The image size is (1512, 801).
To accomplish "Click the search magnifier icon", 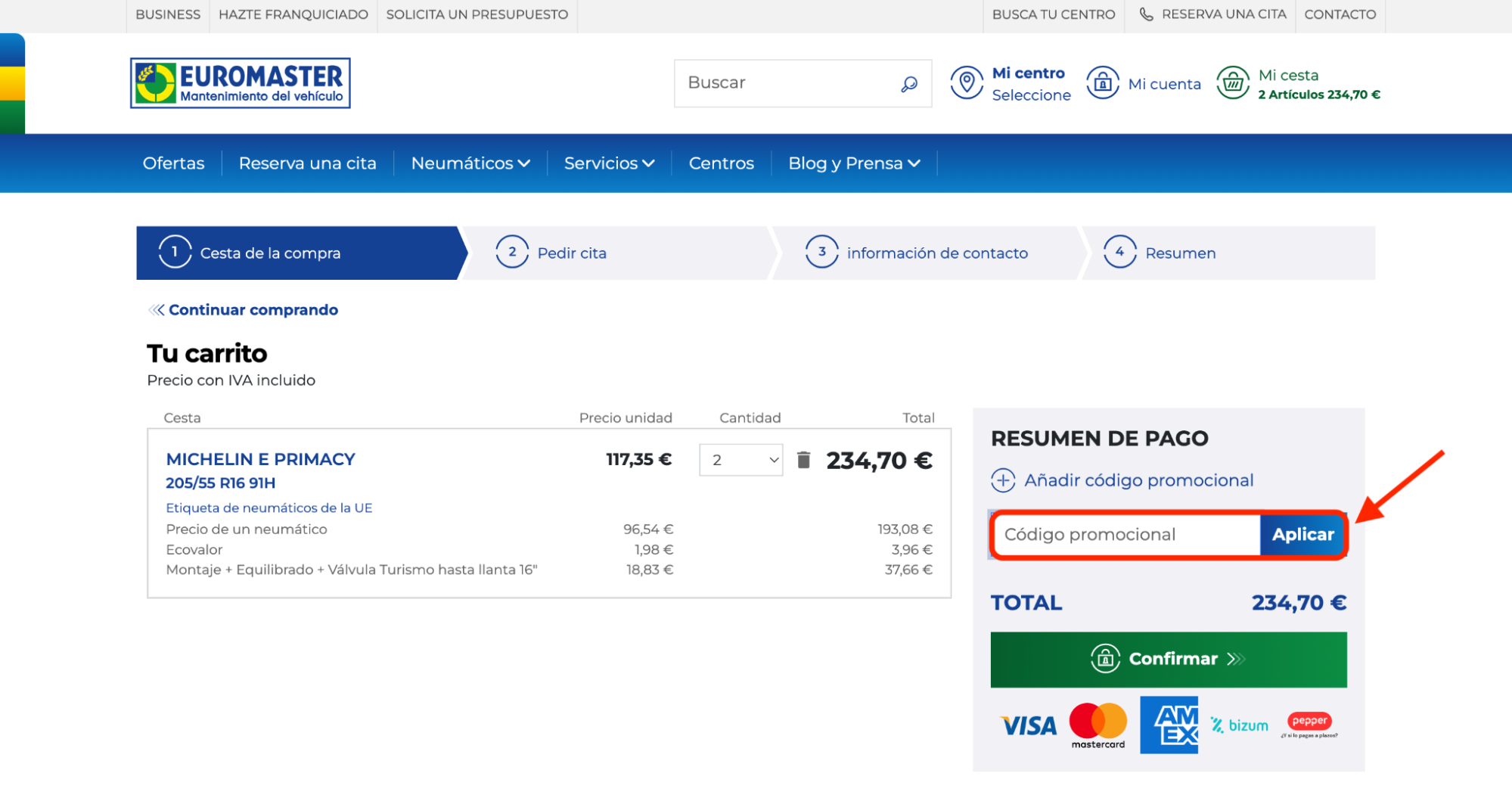I will (x=909, y=83).
